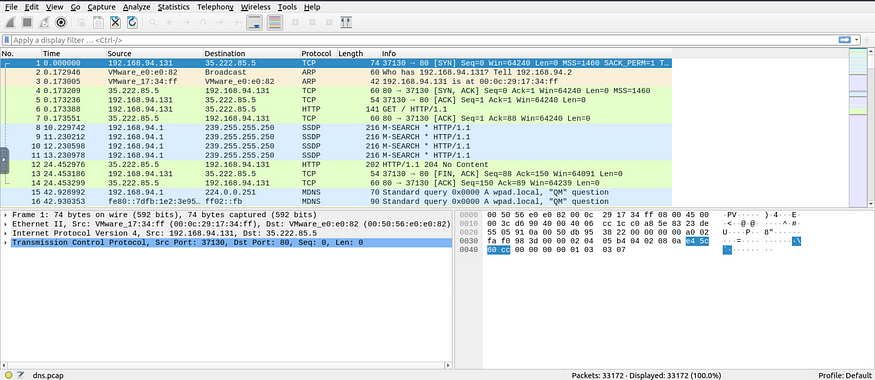Toggle packet list colorization
Image resolution: width=875 pixels, height=380 pixels.
275,23
